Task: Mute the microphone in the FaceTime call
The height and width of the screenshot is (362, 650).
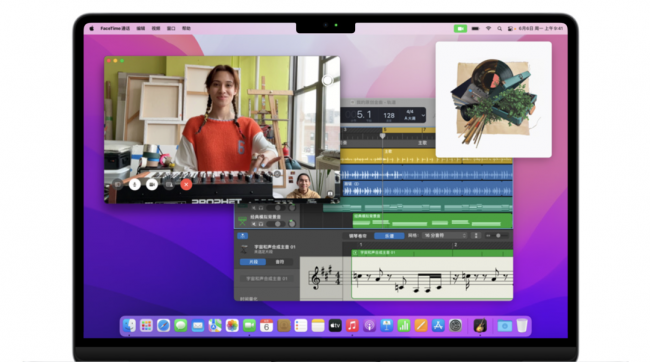Action: [135, 184]
